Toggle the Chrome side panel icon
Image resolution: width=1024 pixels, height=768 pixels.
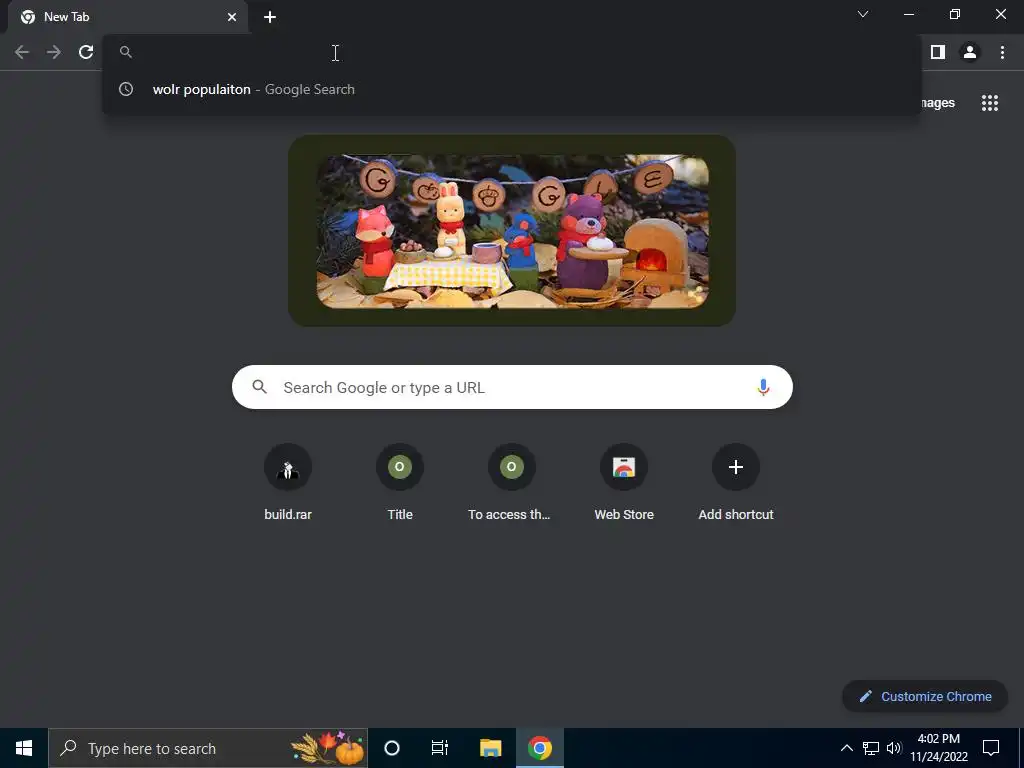(938, 52)
